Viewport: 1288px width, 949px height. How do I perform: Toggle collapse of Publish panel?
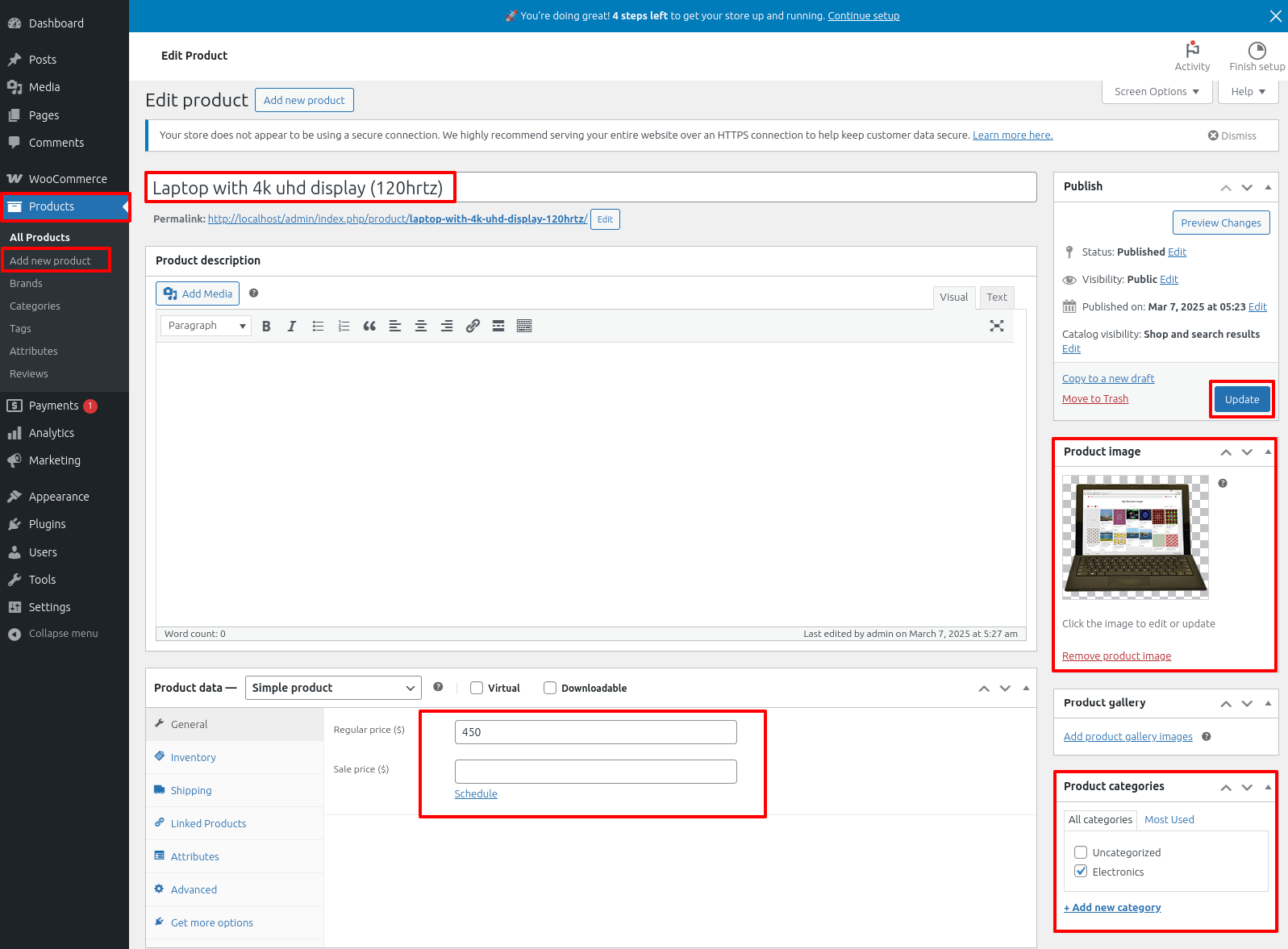click(1268, 187)
